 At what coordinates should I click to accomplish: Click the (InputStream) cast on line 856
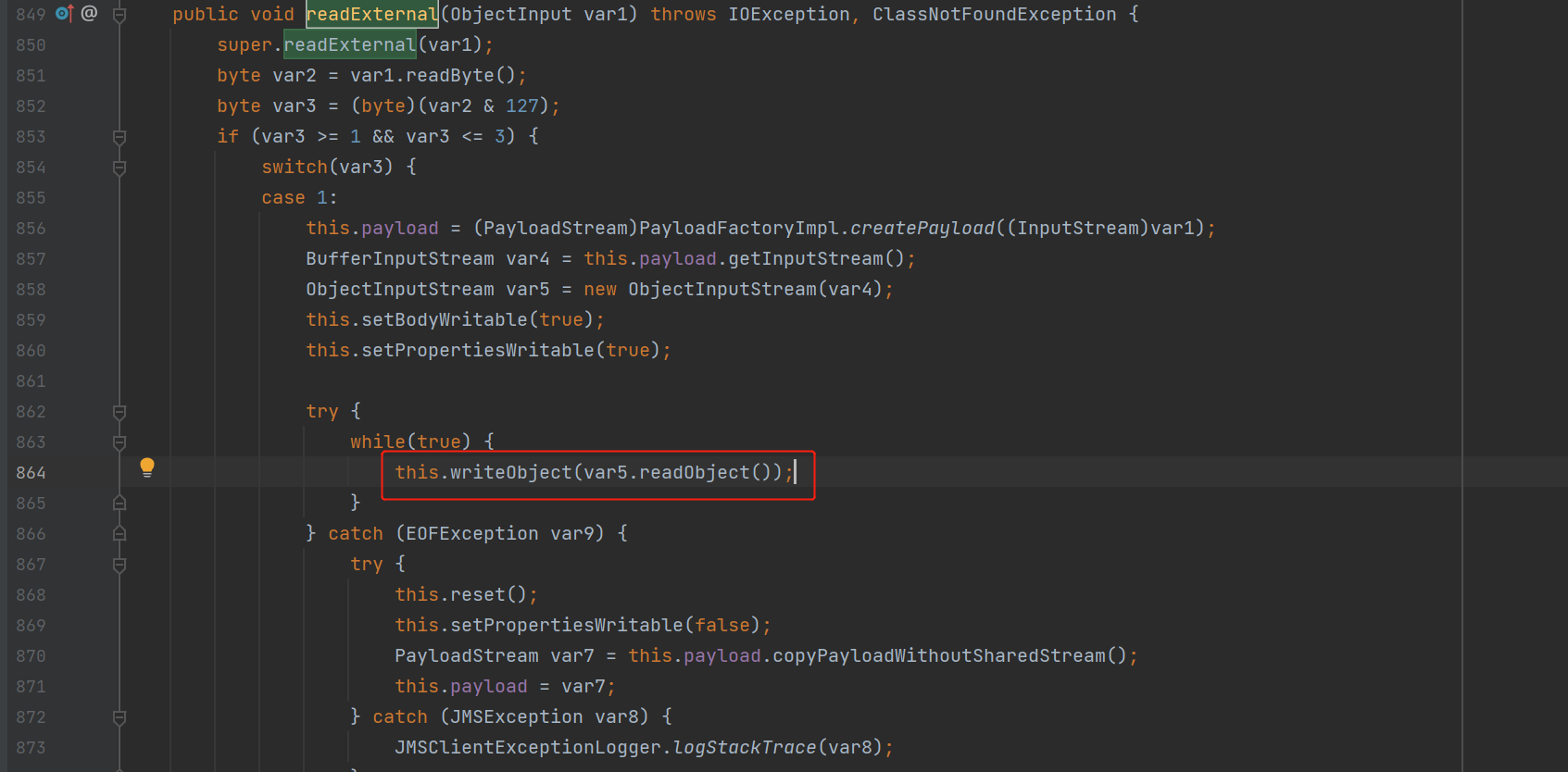1078,229
